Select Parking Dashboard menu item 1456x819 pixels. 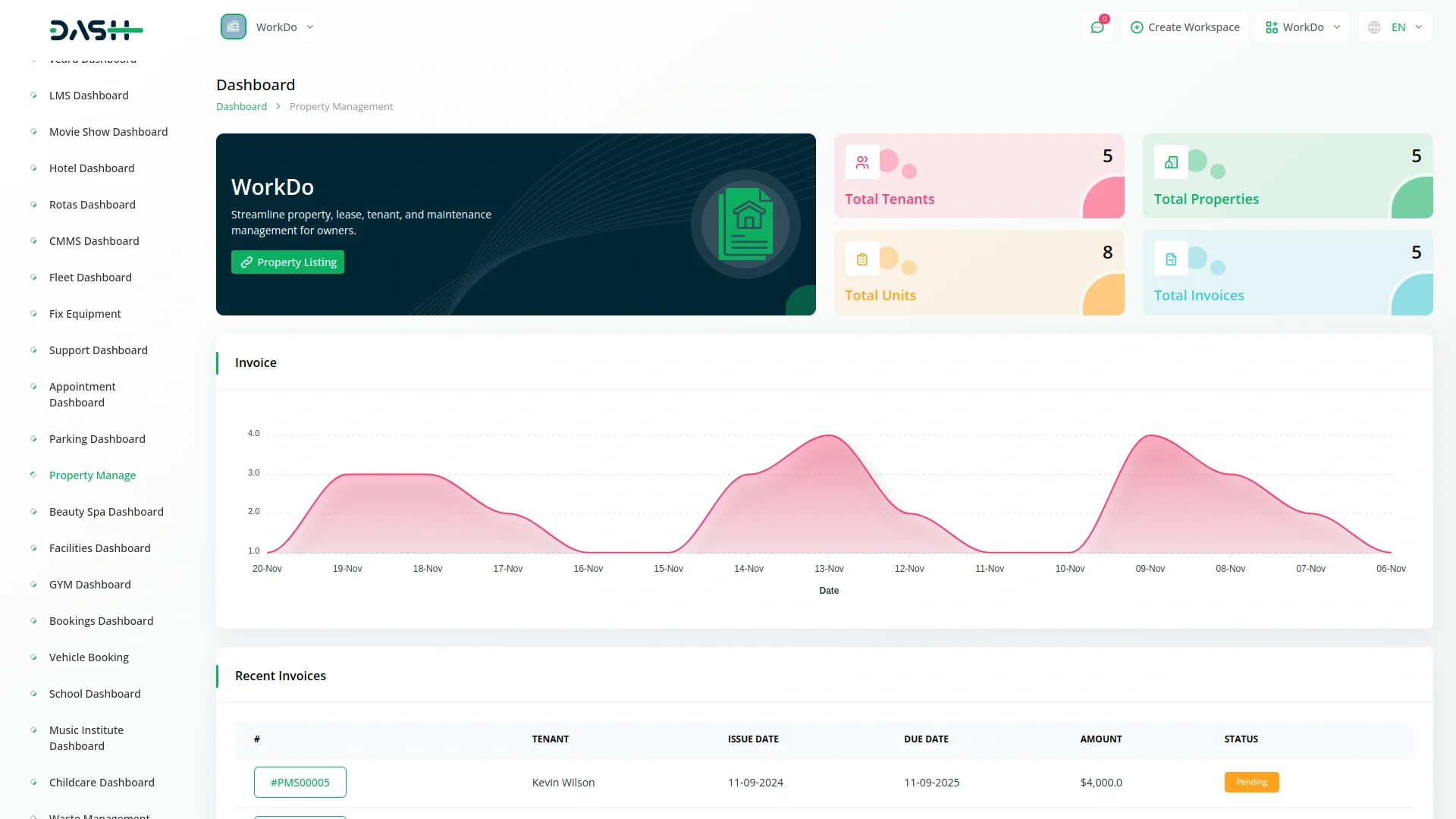pyautogui.click(x=97, y=439)
